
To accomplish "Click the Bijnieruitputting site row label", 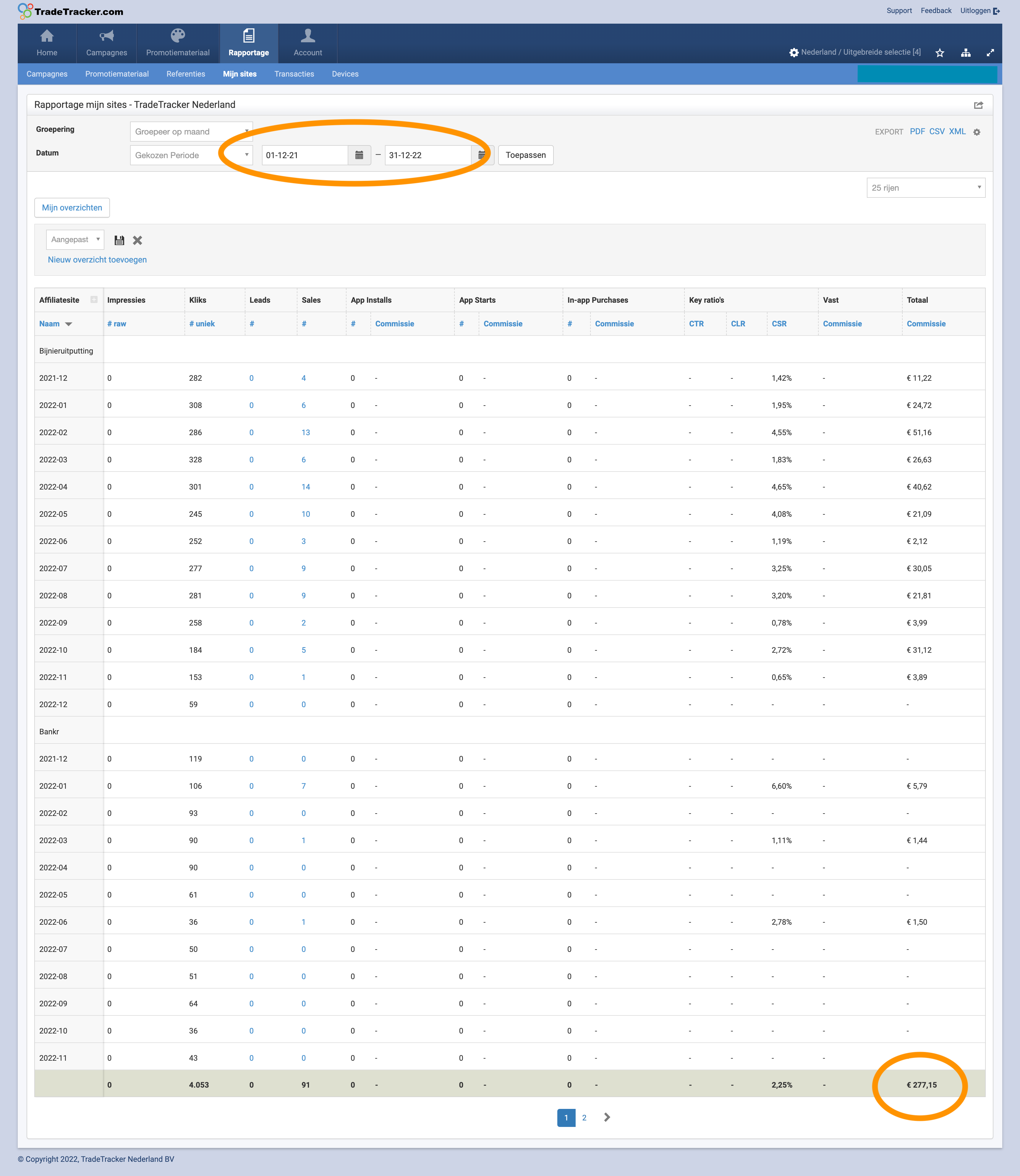I will coord(66,351).
